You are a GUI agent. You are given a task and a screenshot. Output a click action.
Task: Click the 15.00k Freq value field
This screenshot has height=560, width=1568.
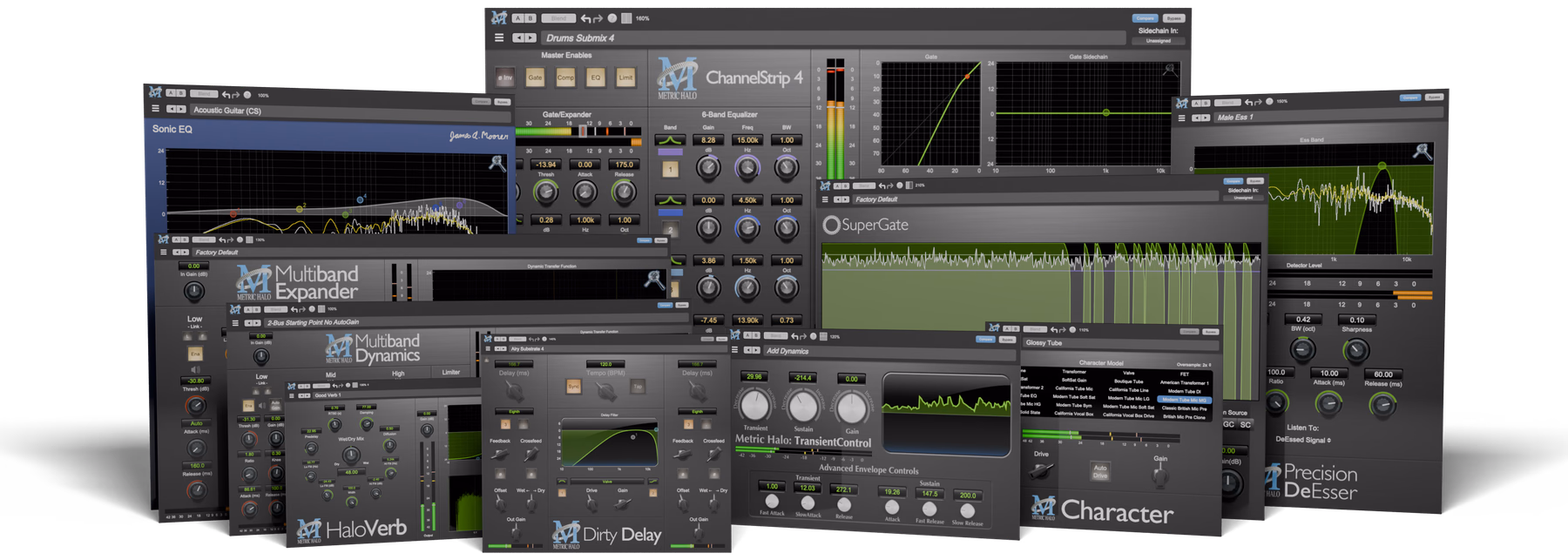tap(747, 139)
